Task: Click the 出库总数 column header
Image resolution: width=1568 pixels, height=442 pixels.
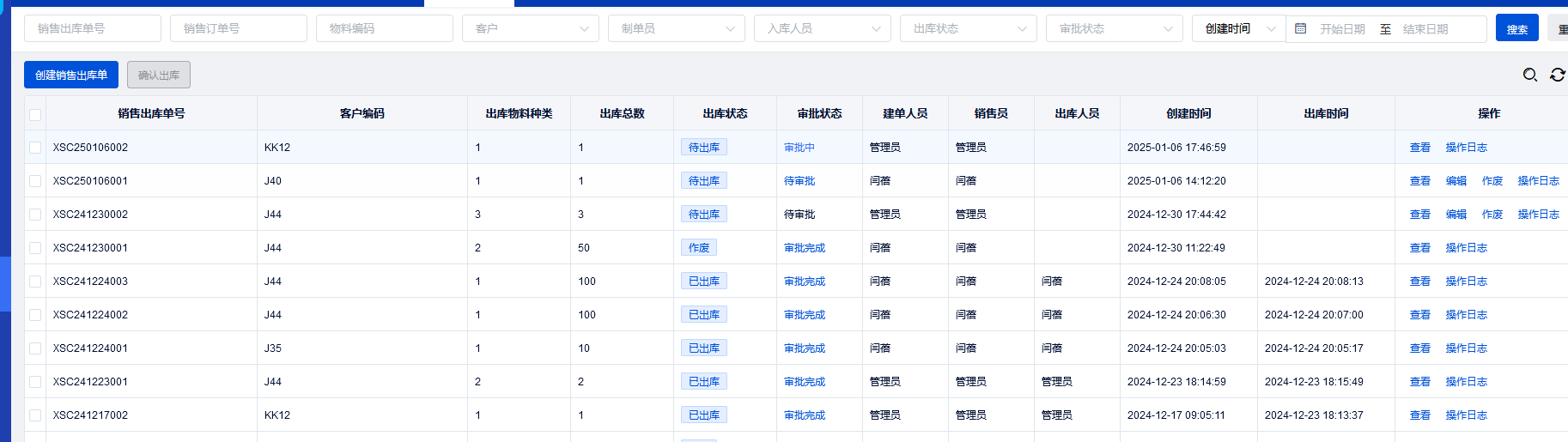Action: [623, 113]
